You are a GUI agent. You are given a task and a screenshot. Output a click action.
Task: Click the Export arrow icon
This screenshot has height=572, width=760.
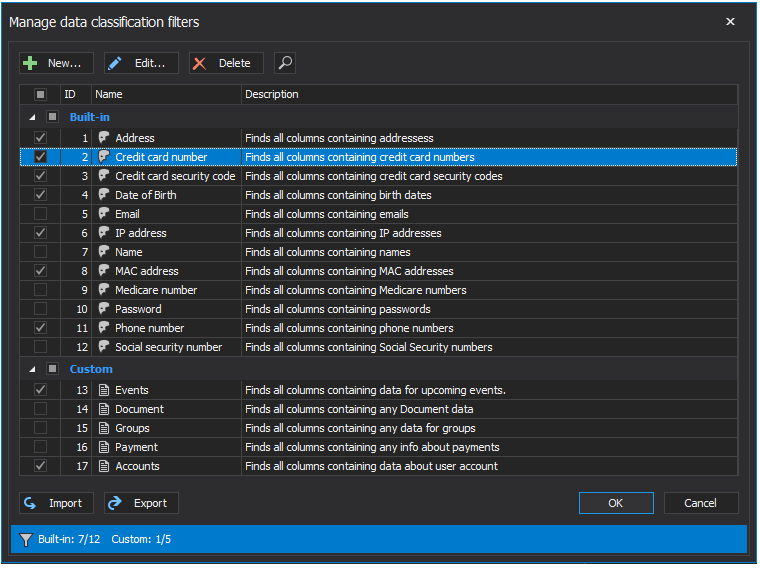(x=115, y=503)
